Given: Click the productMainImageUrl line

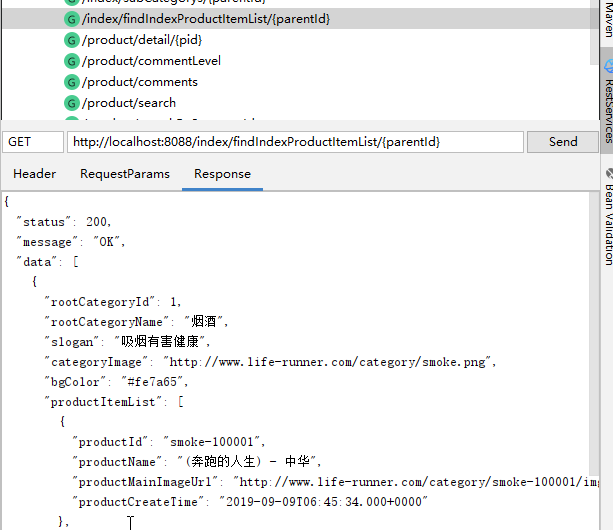Looking at the screenshot, I should coord(335,482).
